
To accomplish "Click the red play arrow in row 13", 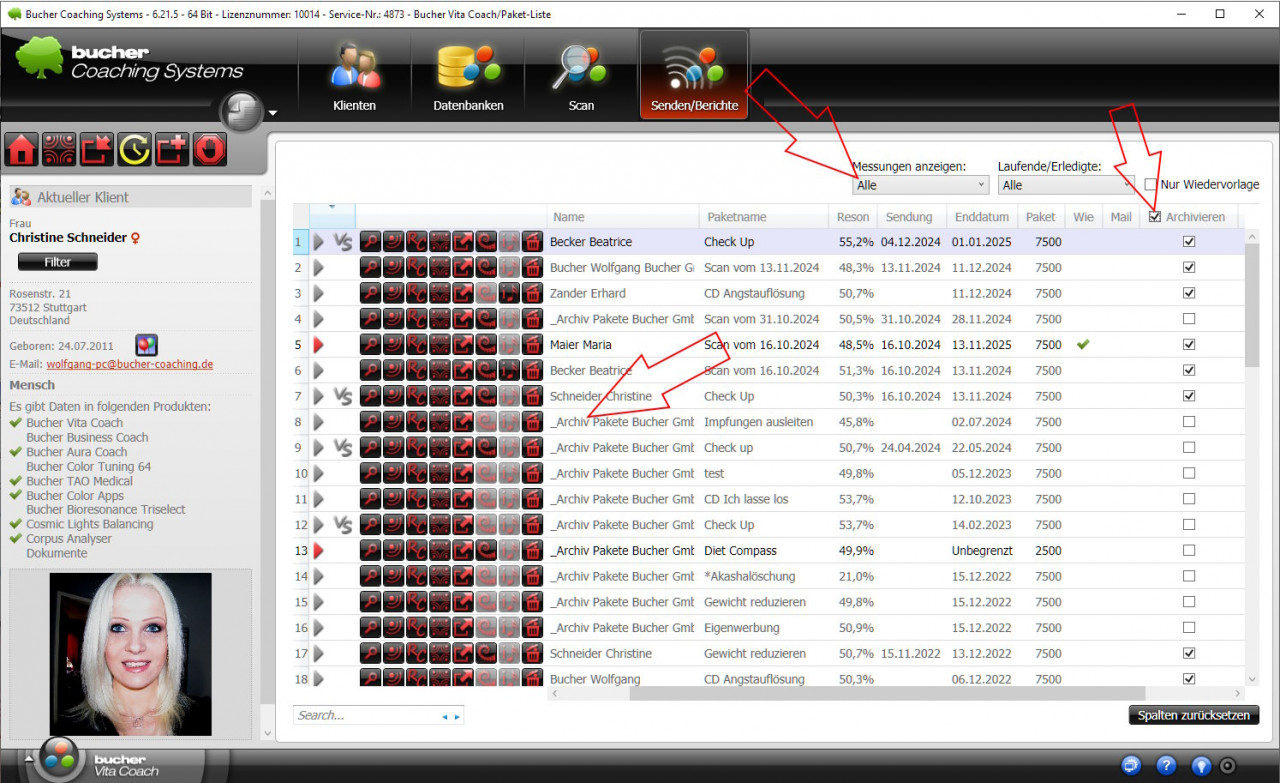I will click(319, 551).
